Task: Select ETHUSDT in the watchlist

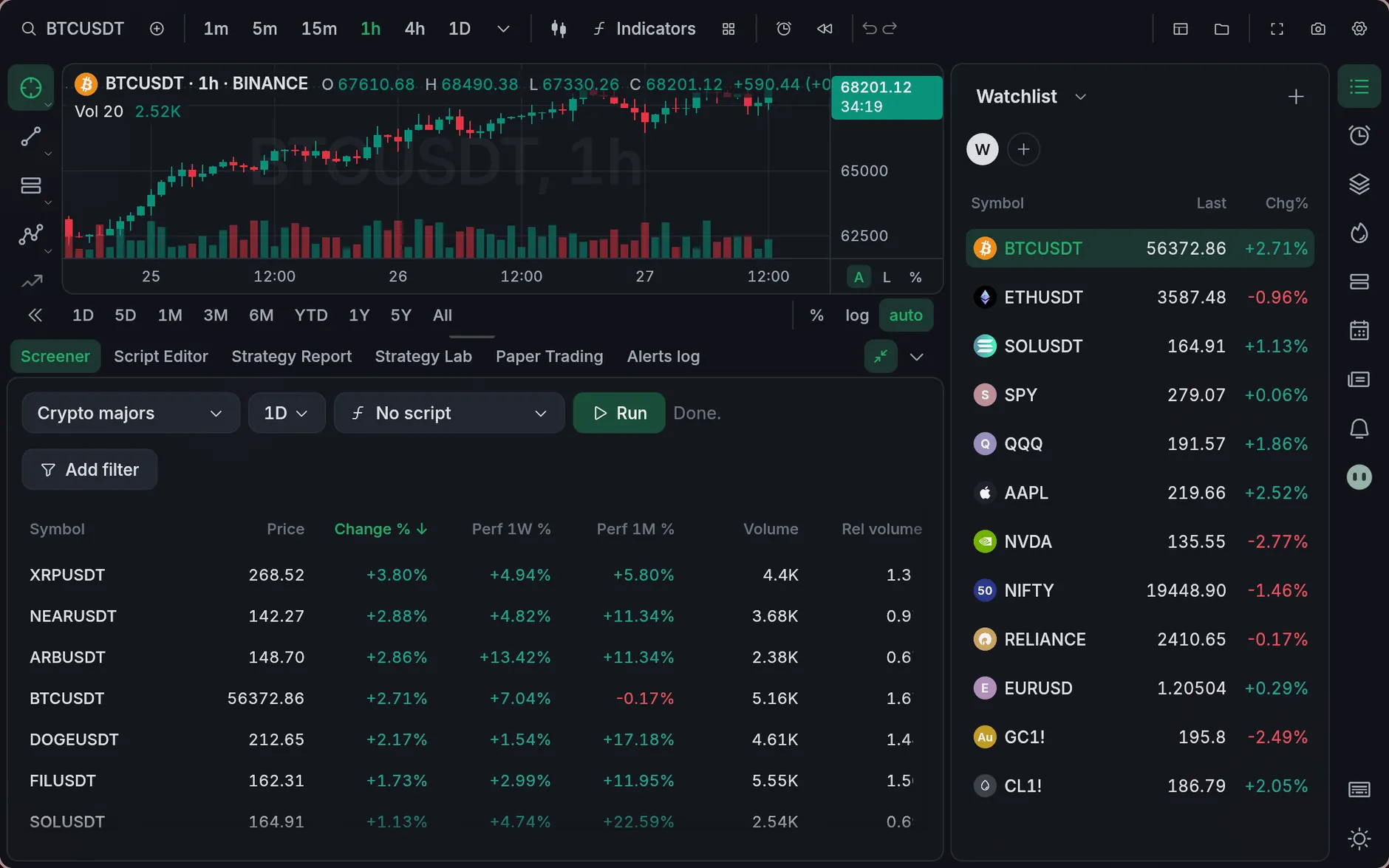Action: pyautogui.click(x=1140, y=297)
